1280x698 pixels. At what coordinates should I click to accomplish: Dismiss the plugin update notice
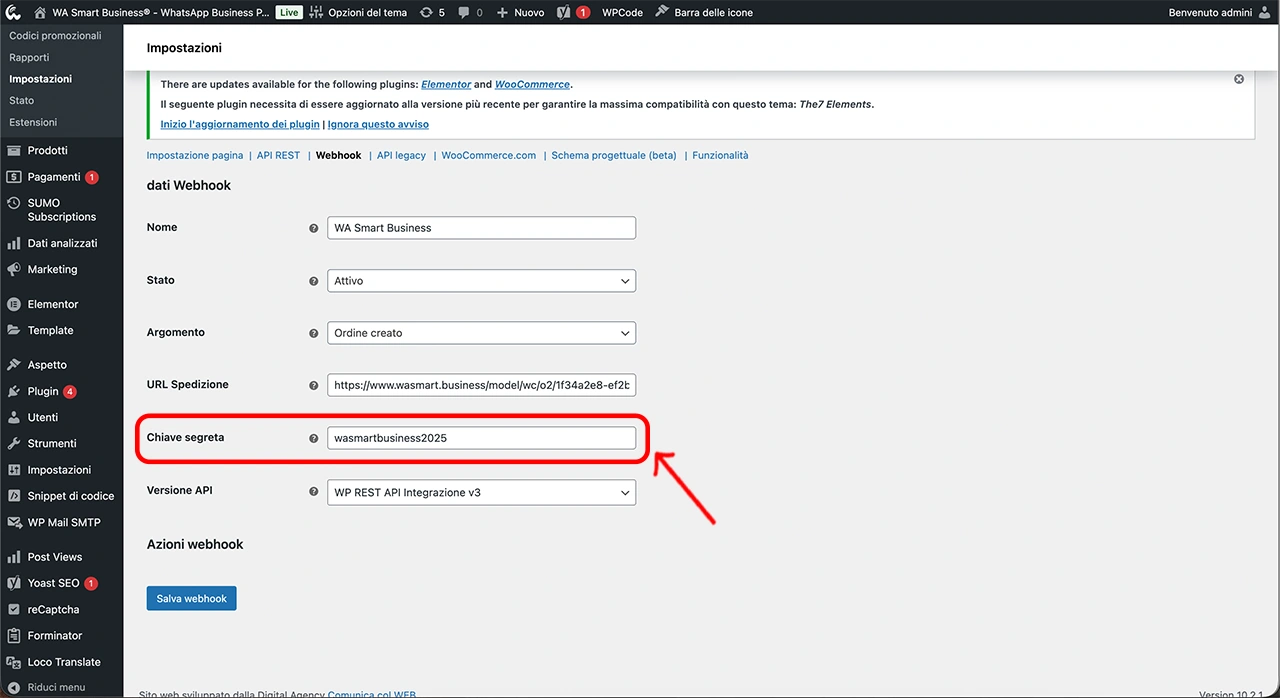tap(1239, 79)
